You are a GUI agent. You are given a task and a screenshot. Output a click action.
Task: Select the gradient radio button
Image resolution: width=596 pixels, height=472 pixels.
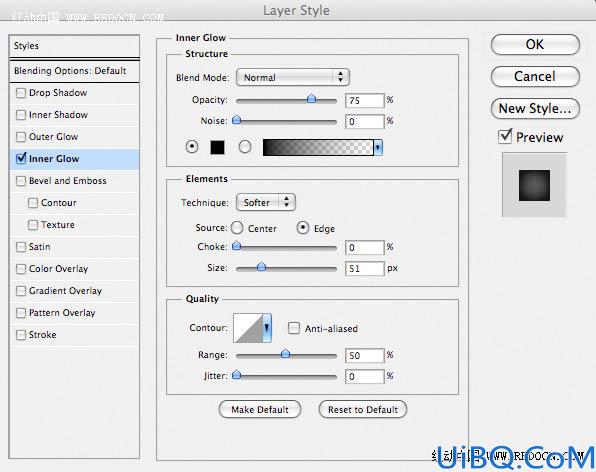click(x=245, y=147)
